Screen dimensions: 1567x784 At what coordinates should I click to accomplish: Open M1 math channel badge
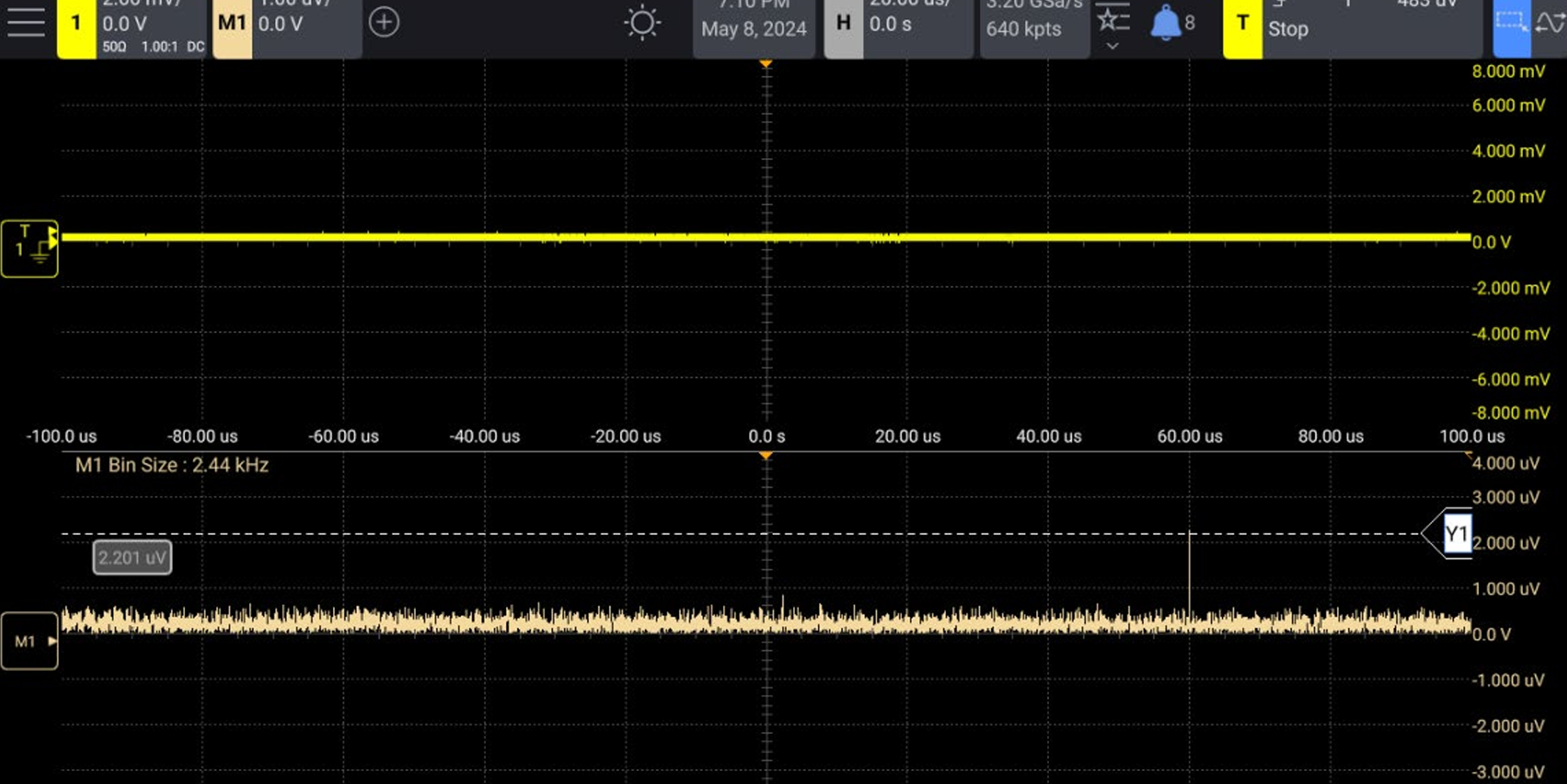pos(232,24)
